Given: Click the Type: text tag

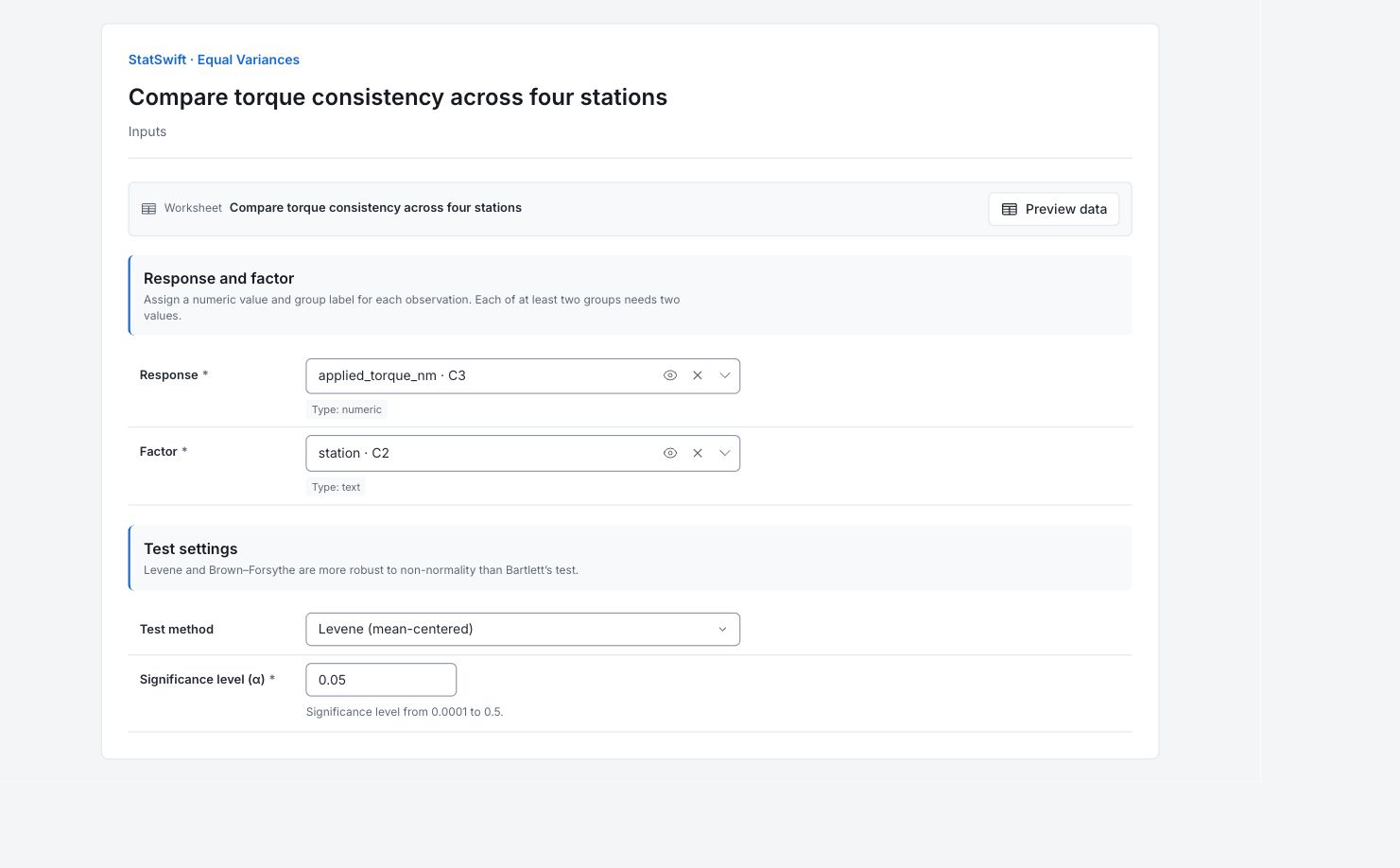Looking at the screenshot, I should 337,487.
